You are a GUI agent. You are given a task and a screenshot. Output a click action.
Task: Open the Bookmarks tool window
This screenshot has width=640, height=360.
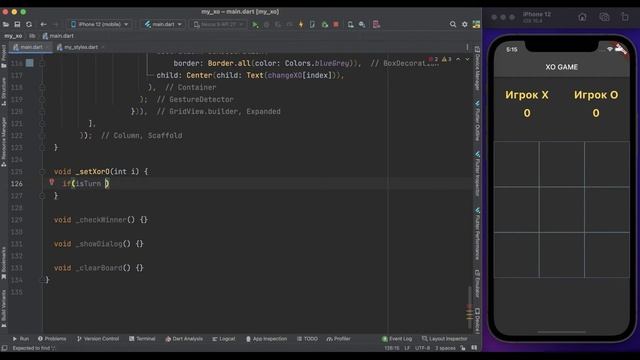click(x=4, y=263)
